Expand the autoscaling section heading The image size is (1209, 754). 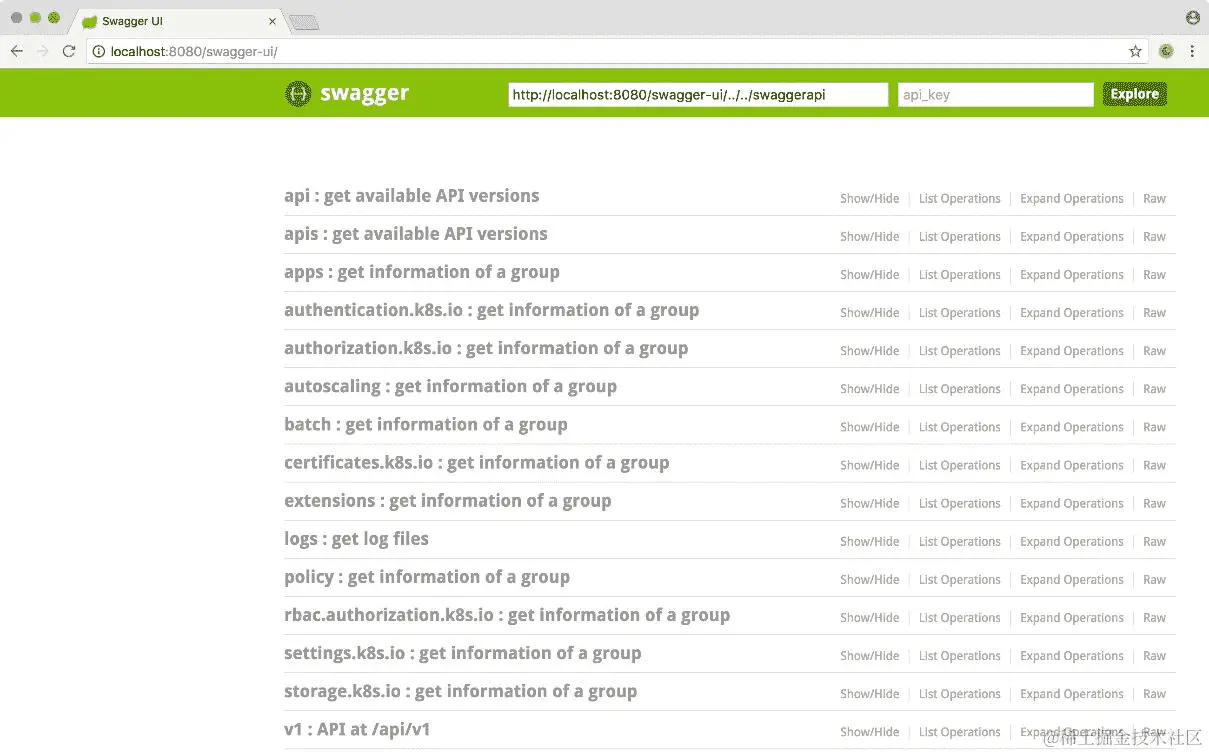(450, 386)
